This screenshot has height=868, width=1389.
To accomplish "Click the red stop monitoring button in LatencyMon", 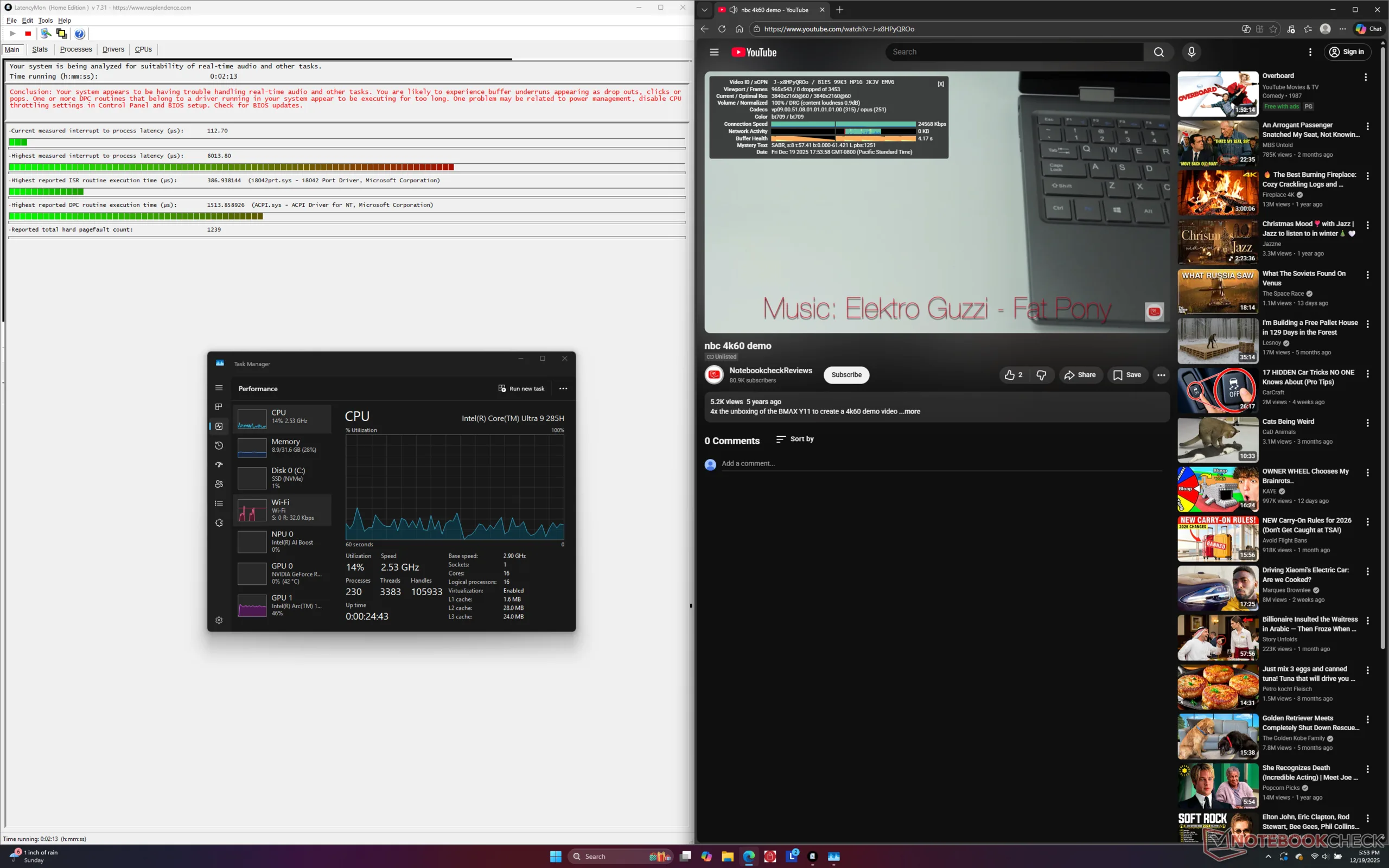I will point(28,34).
